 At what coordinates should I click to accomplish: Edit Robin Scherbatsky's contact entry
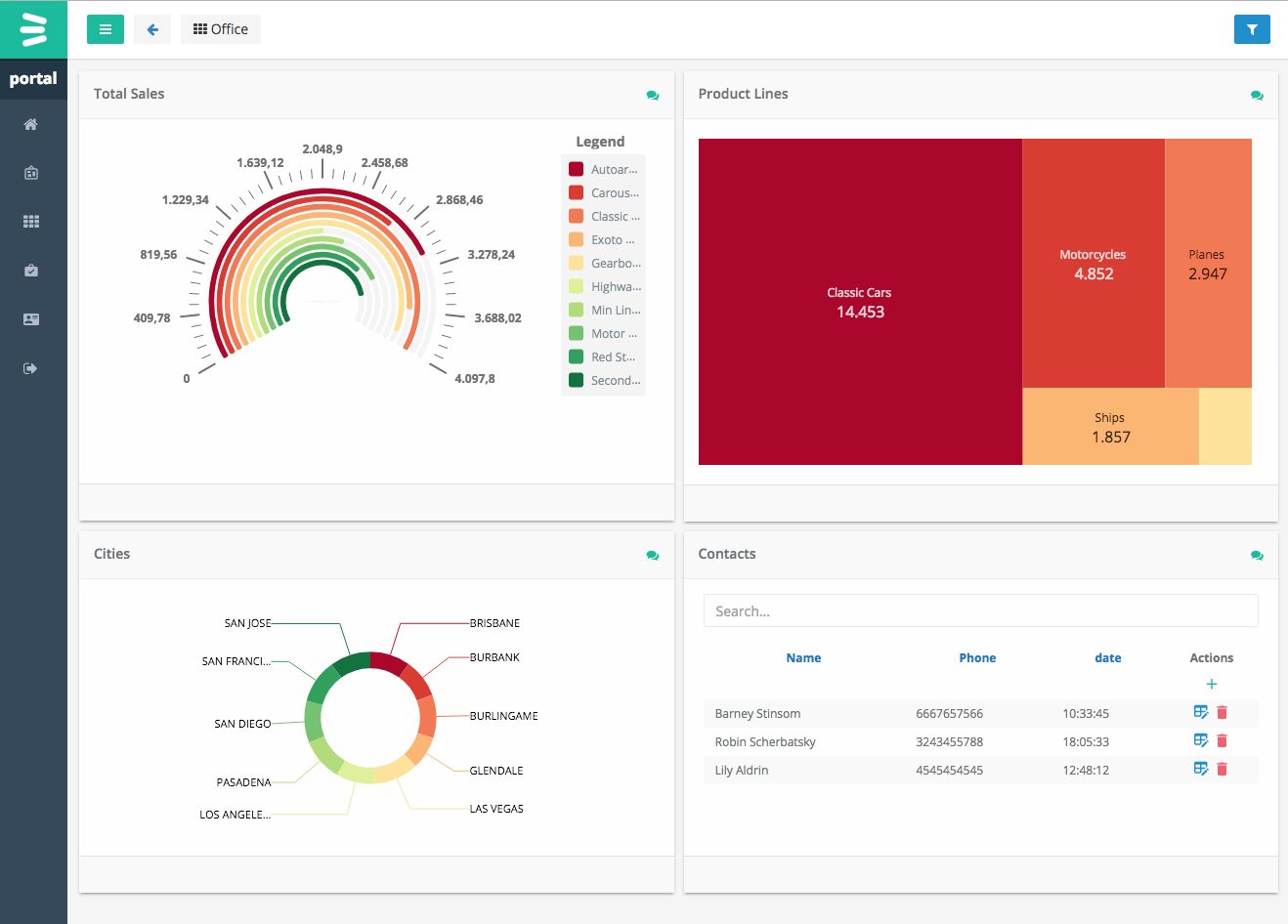(x=1201, y=739)
